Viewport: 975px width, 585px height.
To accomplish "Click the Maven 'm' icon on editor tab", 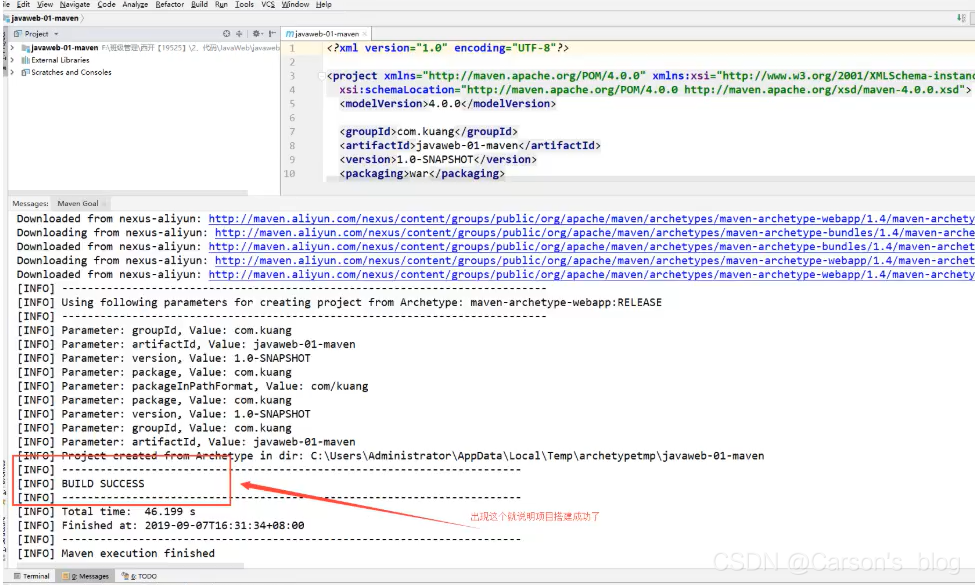I will 290,34.
